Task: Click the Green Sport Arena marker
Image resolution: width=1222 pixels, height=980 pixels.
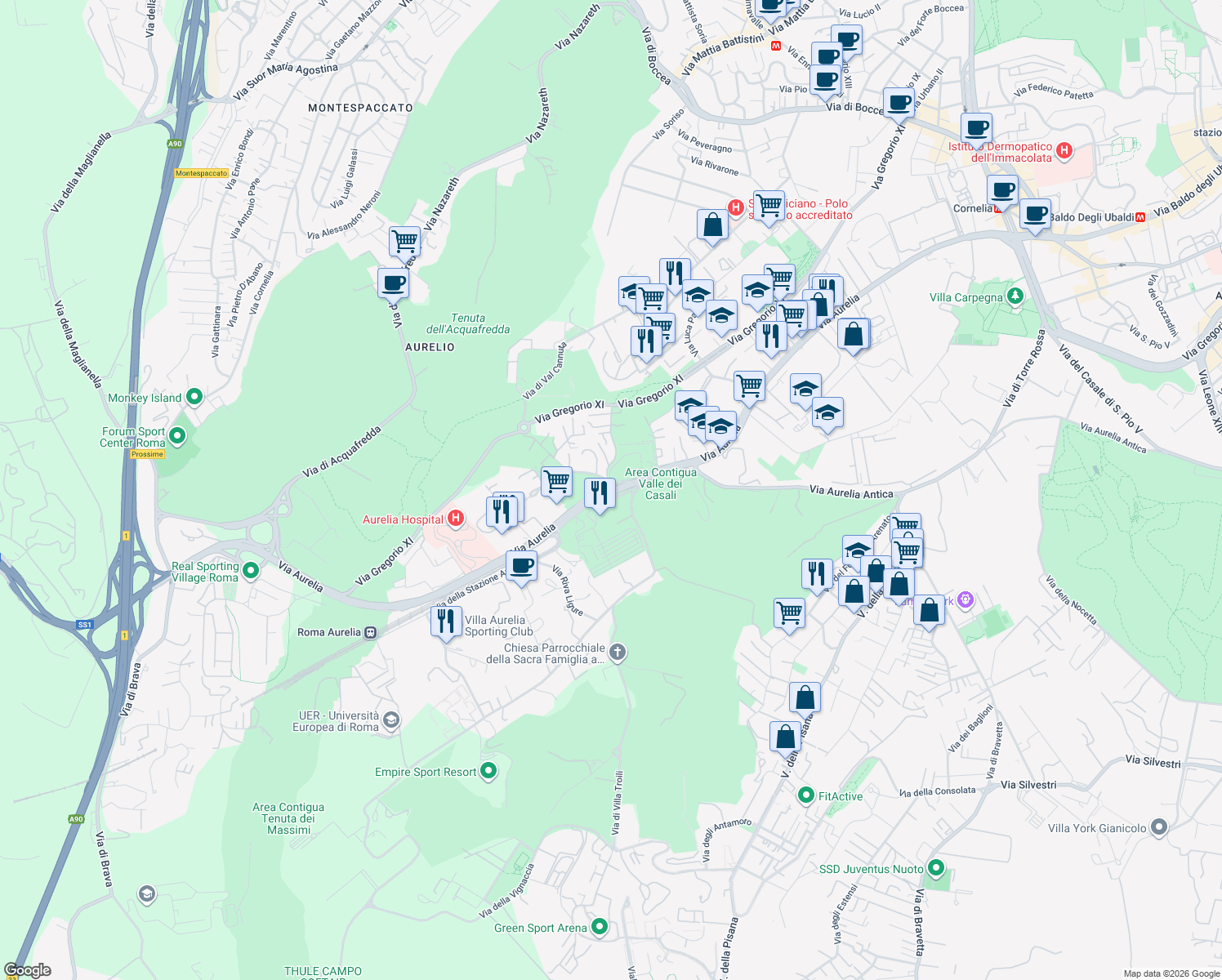Action: point(600,928)
